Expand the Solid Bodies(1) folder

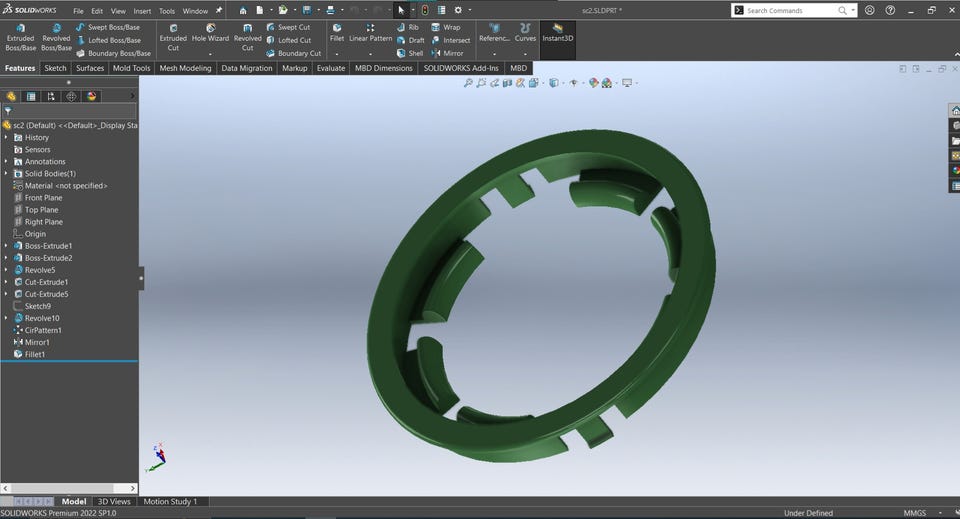coord(6,174)
